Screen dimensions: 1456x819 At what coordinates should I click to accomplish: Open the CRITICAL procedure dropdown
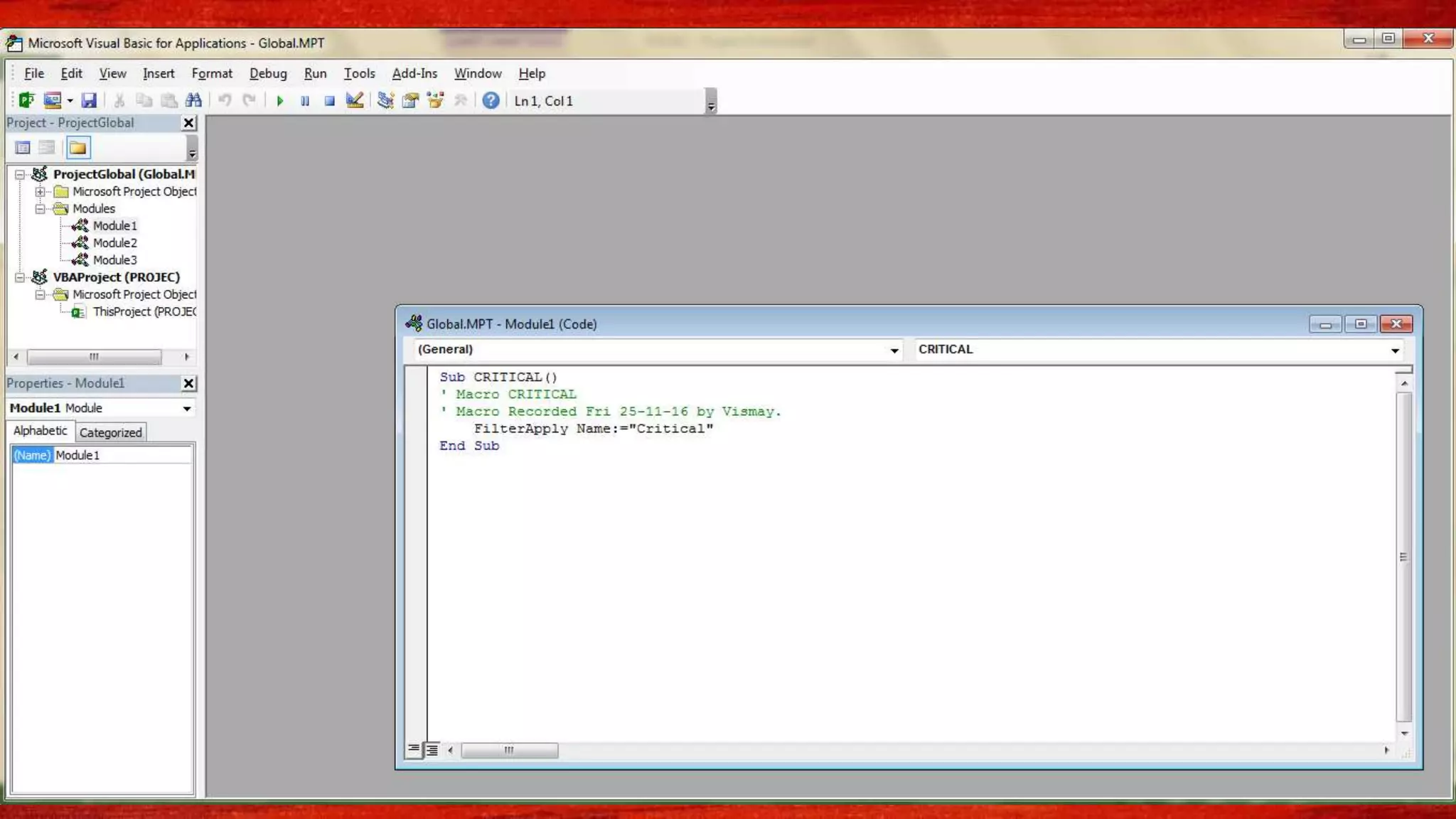1395,350
